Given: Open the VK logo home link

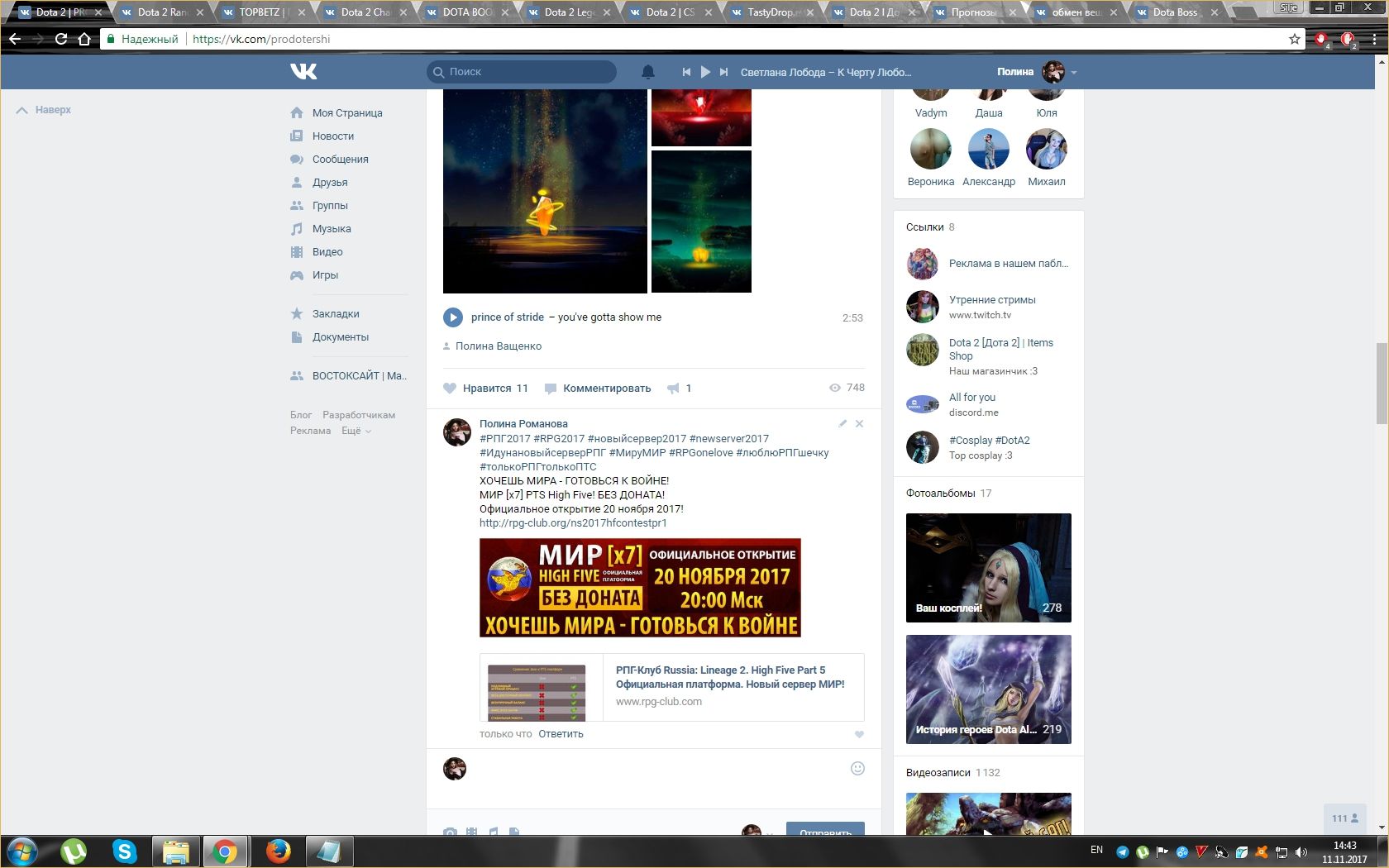Looking at the screenshot, I should tap(303, 72).
